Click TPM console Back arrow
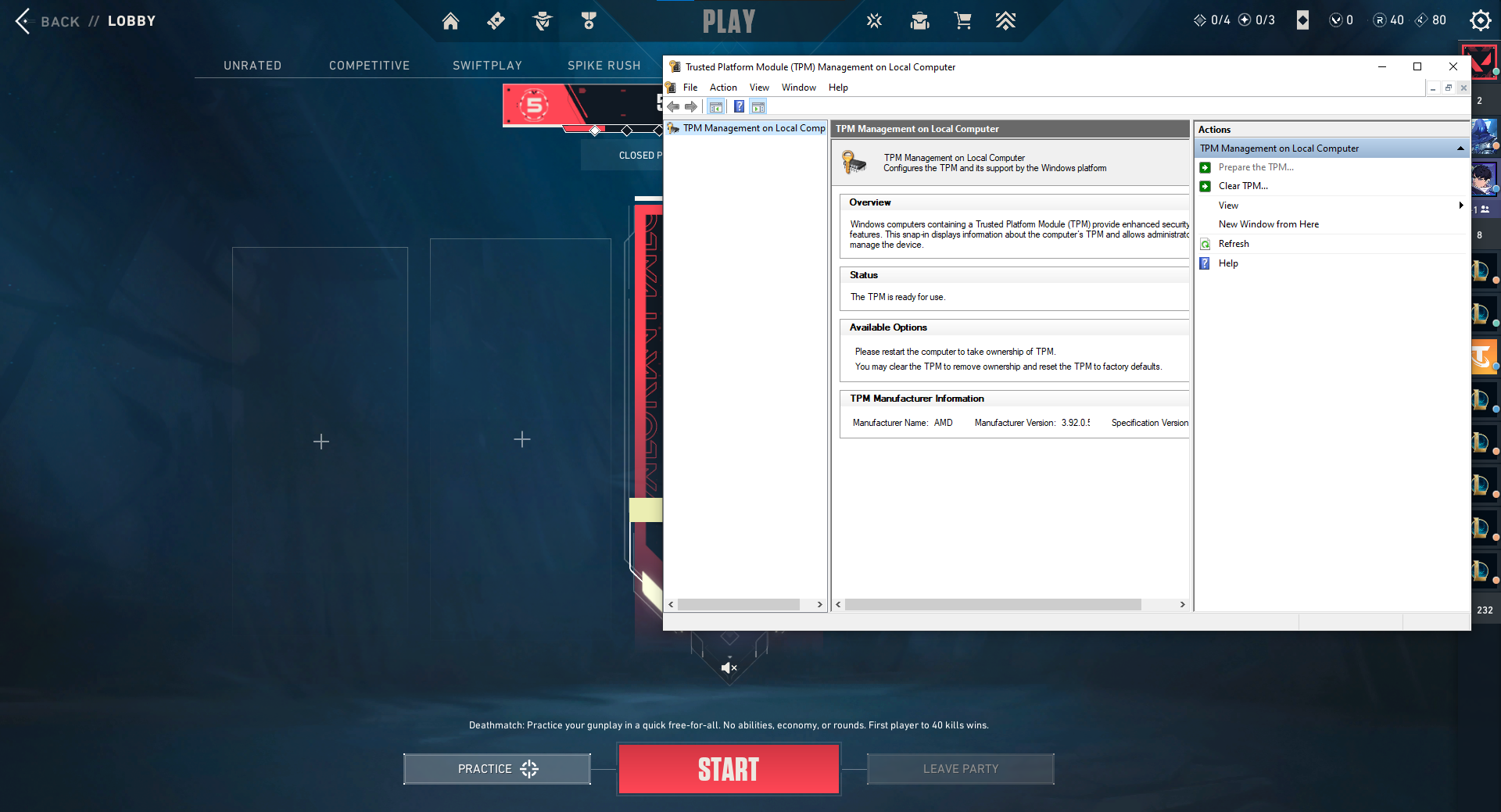 (673, 107)
